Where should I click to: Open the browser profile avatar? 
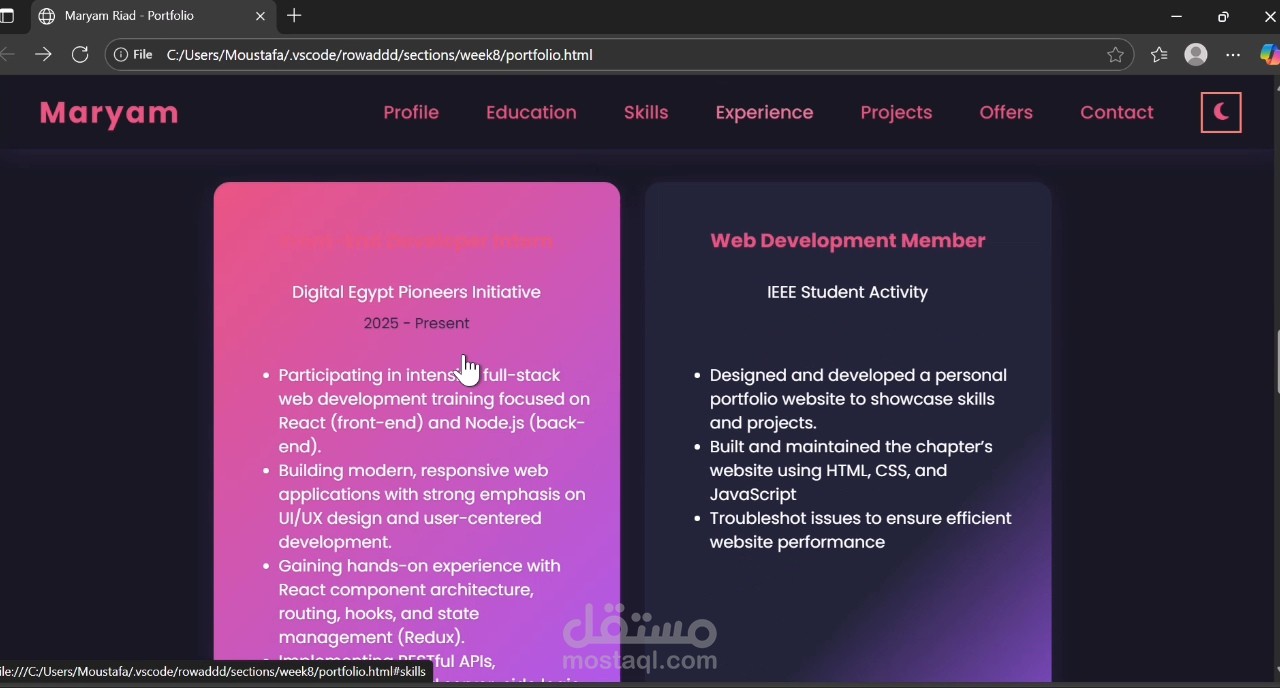click(1196, 55)
